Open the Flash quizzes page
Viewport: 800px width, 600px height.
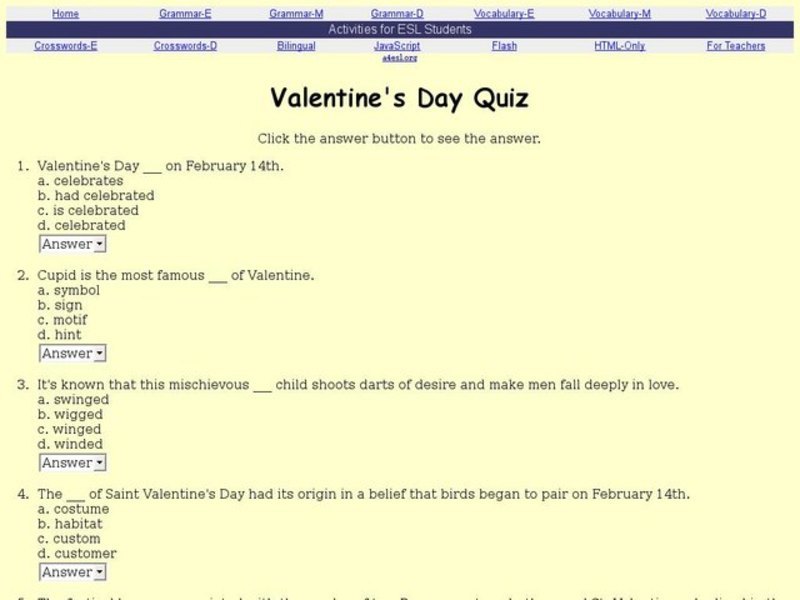(504, 45)
